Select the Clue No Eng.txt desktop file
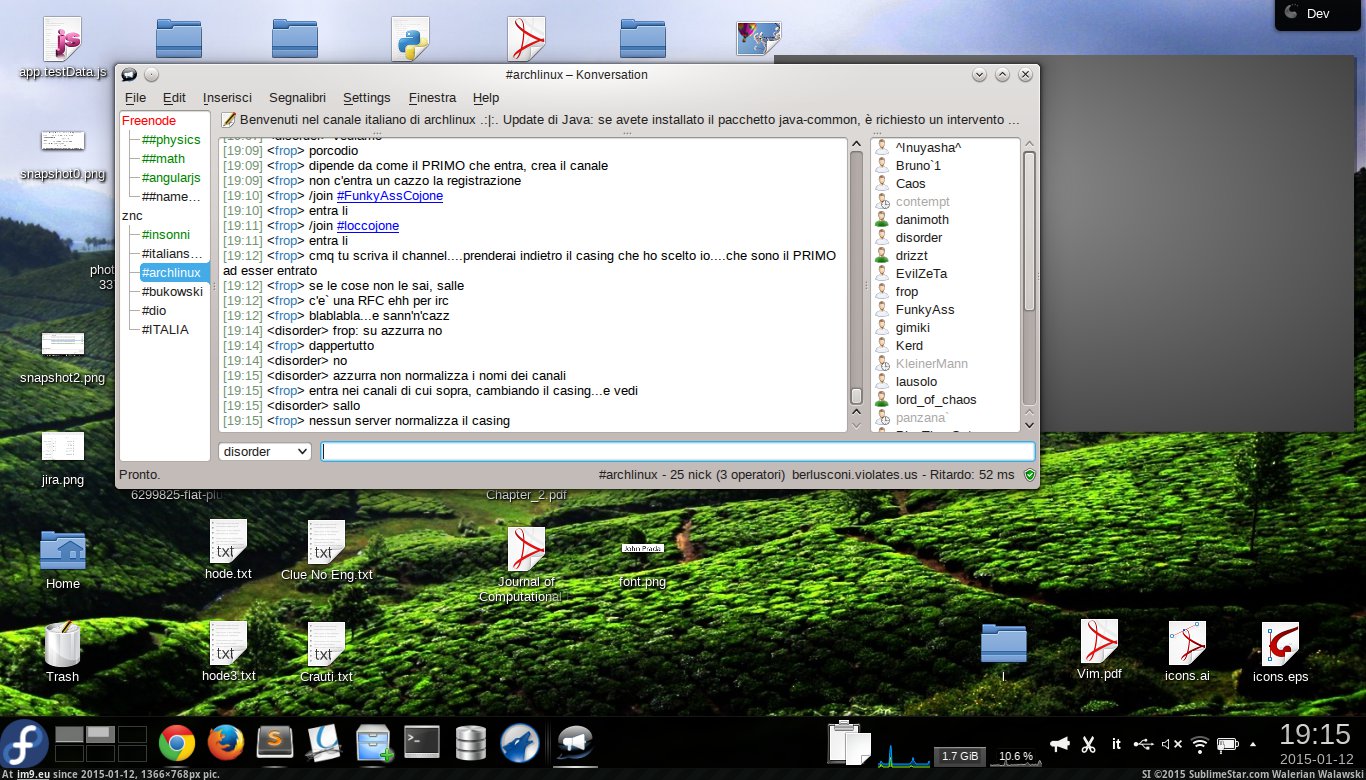This screenshot has width=1366, height=780. pyautogui.click(x=326, y=550)
